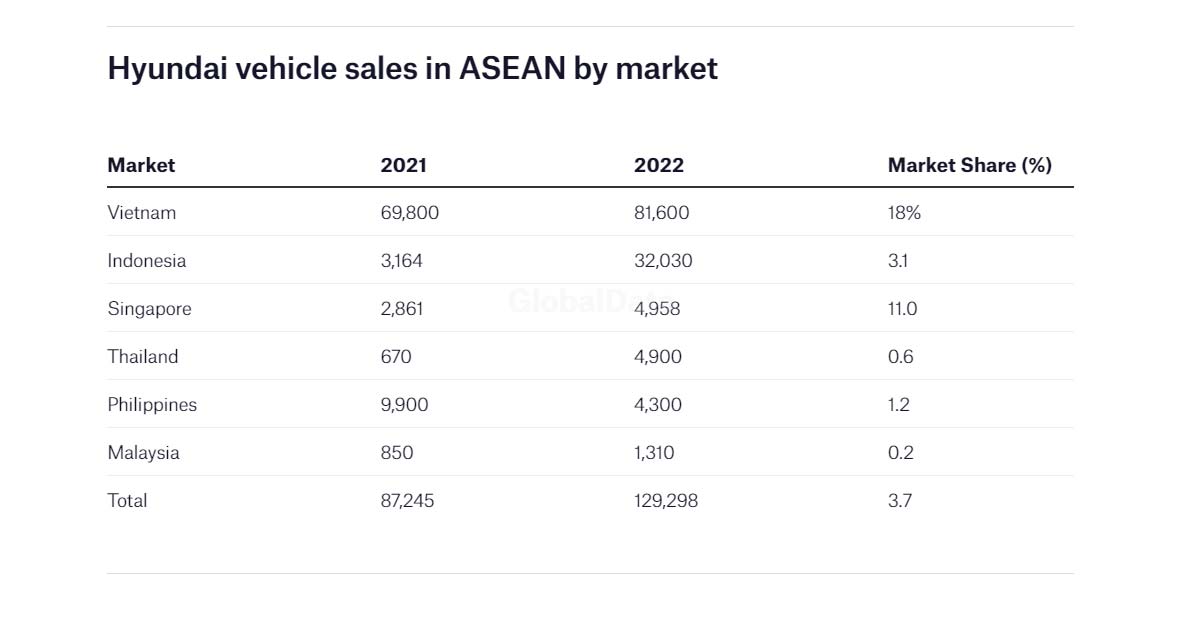Click the 2022 column header
The height and width of the screenshot is (628, 1200).
pos(659,165)
